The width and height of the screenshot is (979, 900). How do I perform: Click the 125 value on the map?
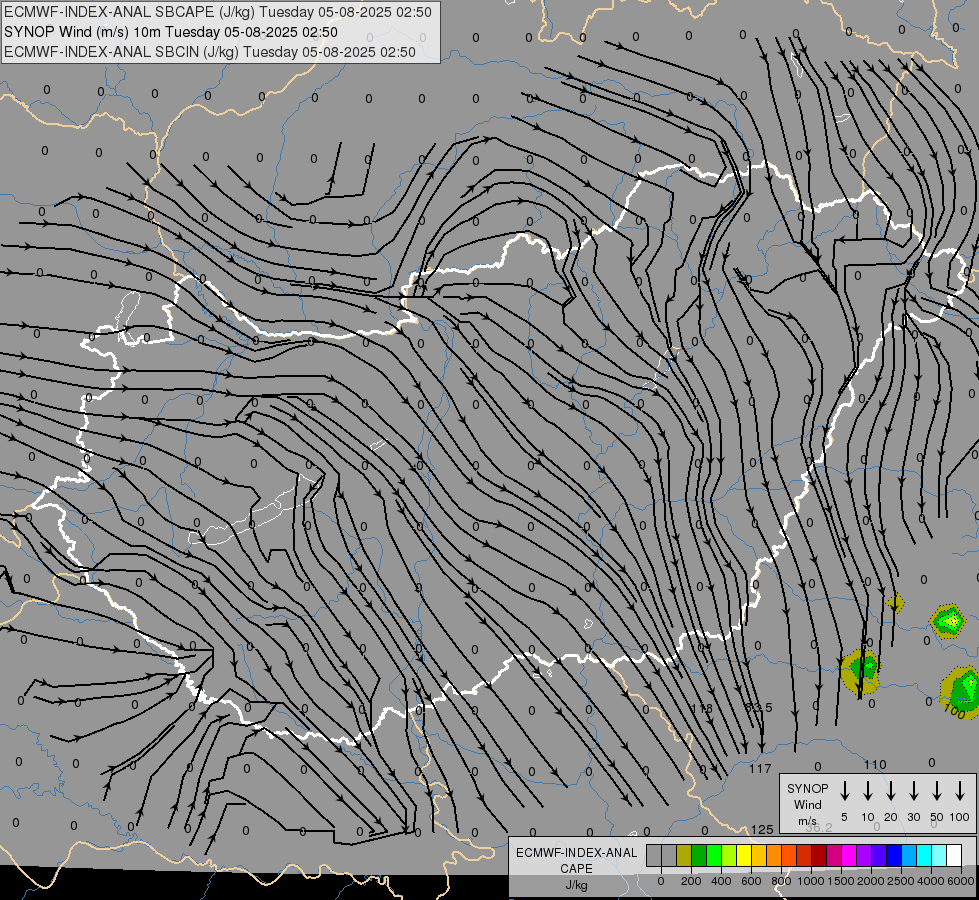(762, 829)
